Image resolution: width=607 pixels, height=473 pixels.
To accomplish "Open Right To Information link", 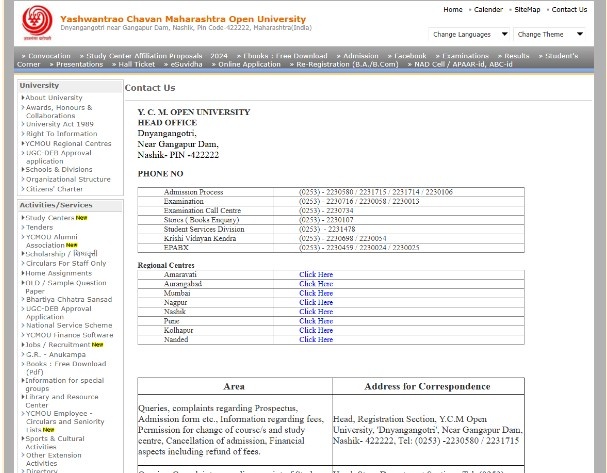I will click(61, 134).
